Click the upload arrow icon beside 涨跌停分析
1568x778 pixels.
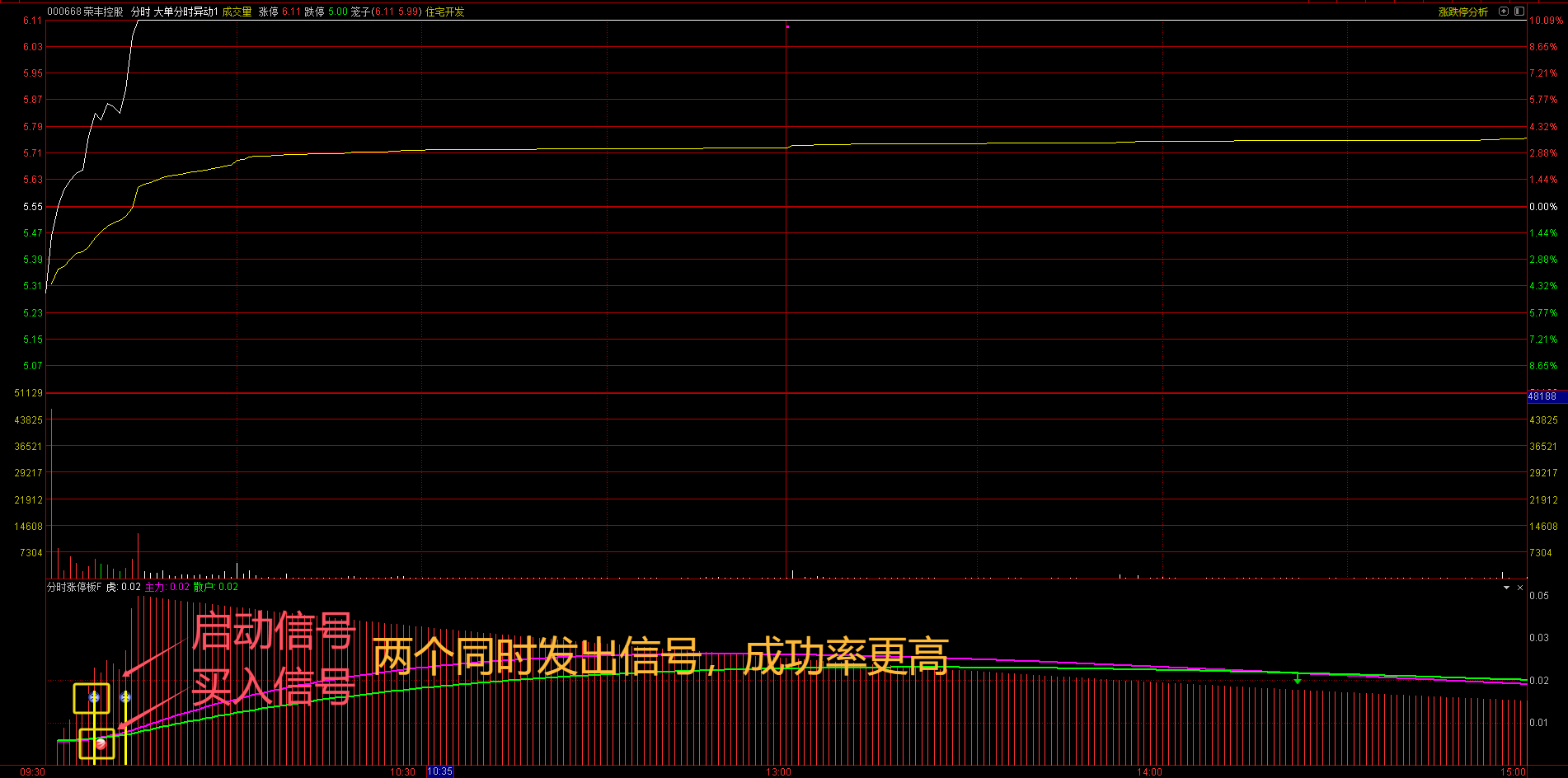coord(1504,12)
